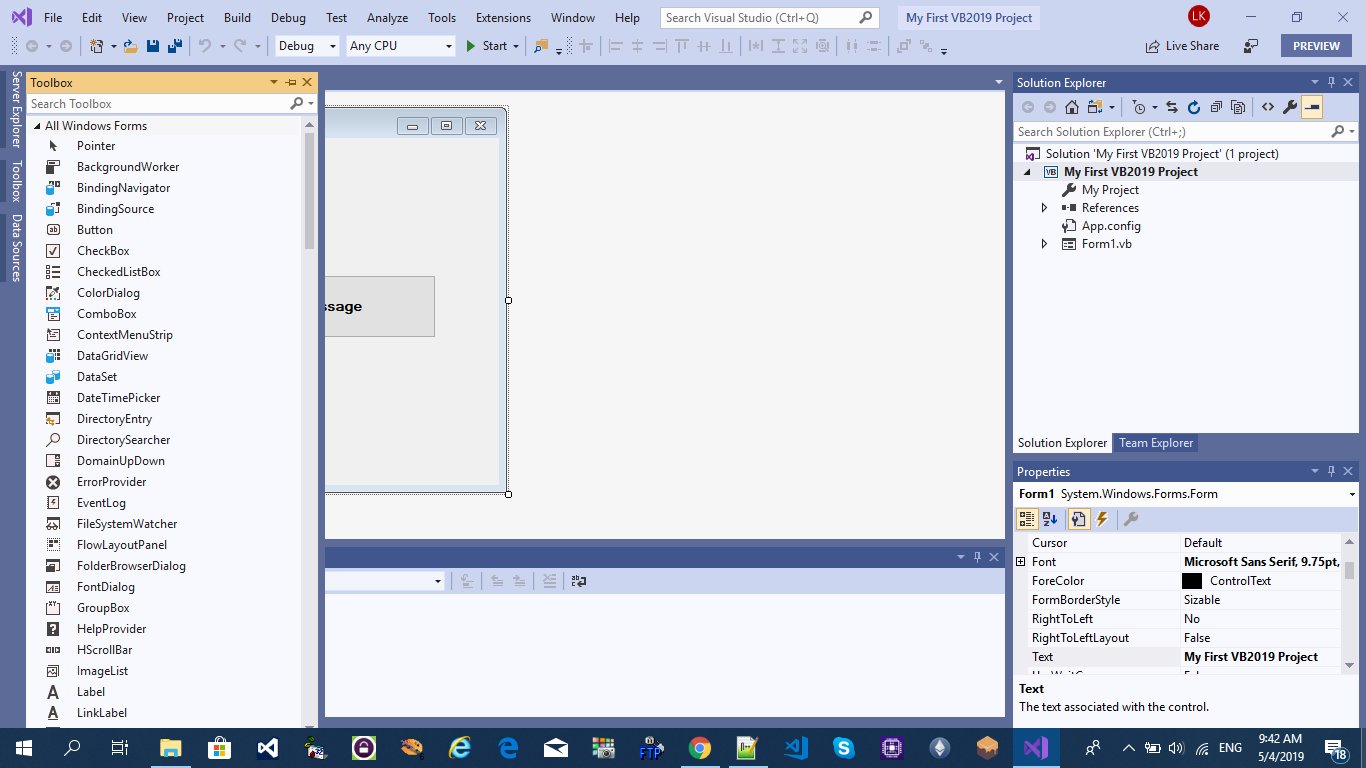Click the Collapse All icon in Solution Explorer

[x=1216, y=107]
